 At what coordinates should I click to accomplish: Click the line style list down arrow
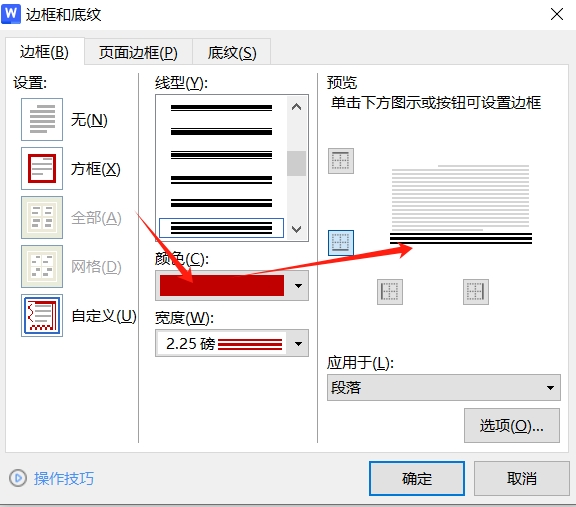tap(296, 229)
